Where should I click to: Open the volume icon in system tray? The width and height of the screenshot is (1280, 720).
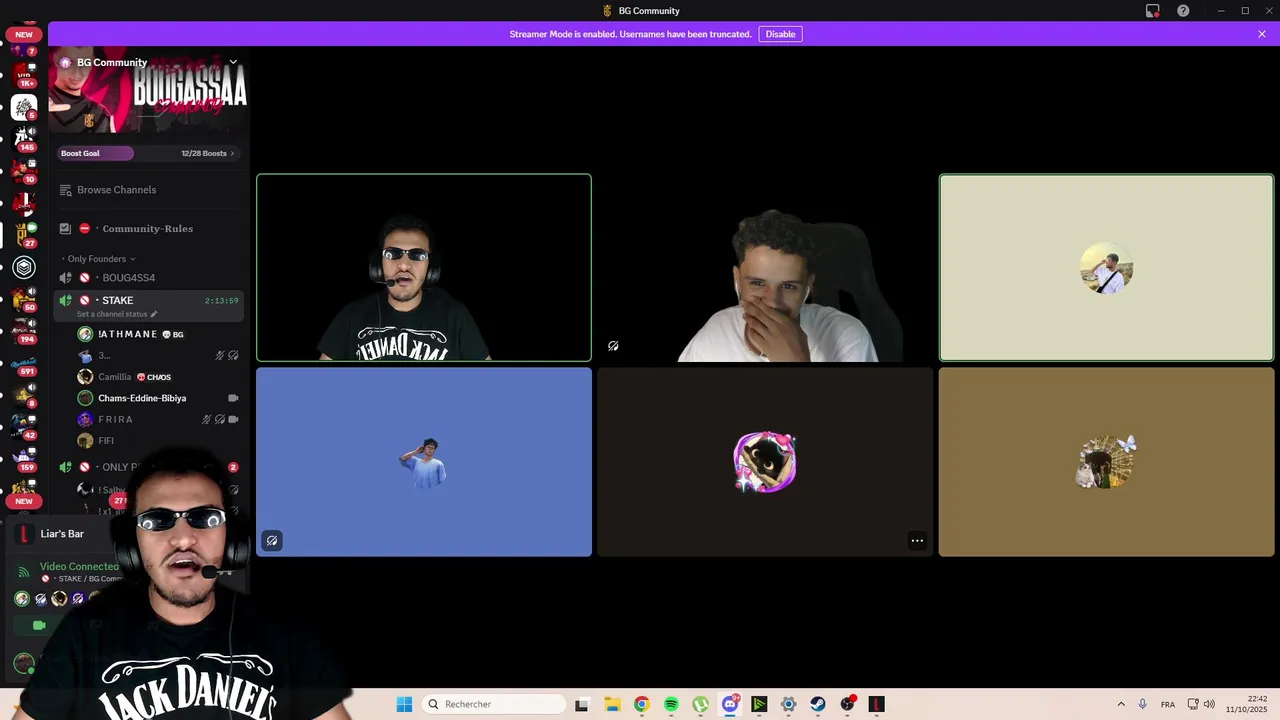(1210, 704)
